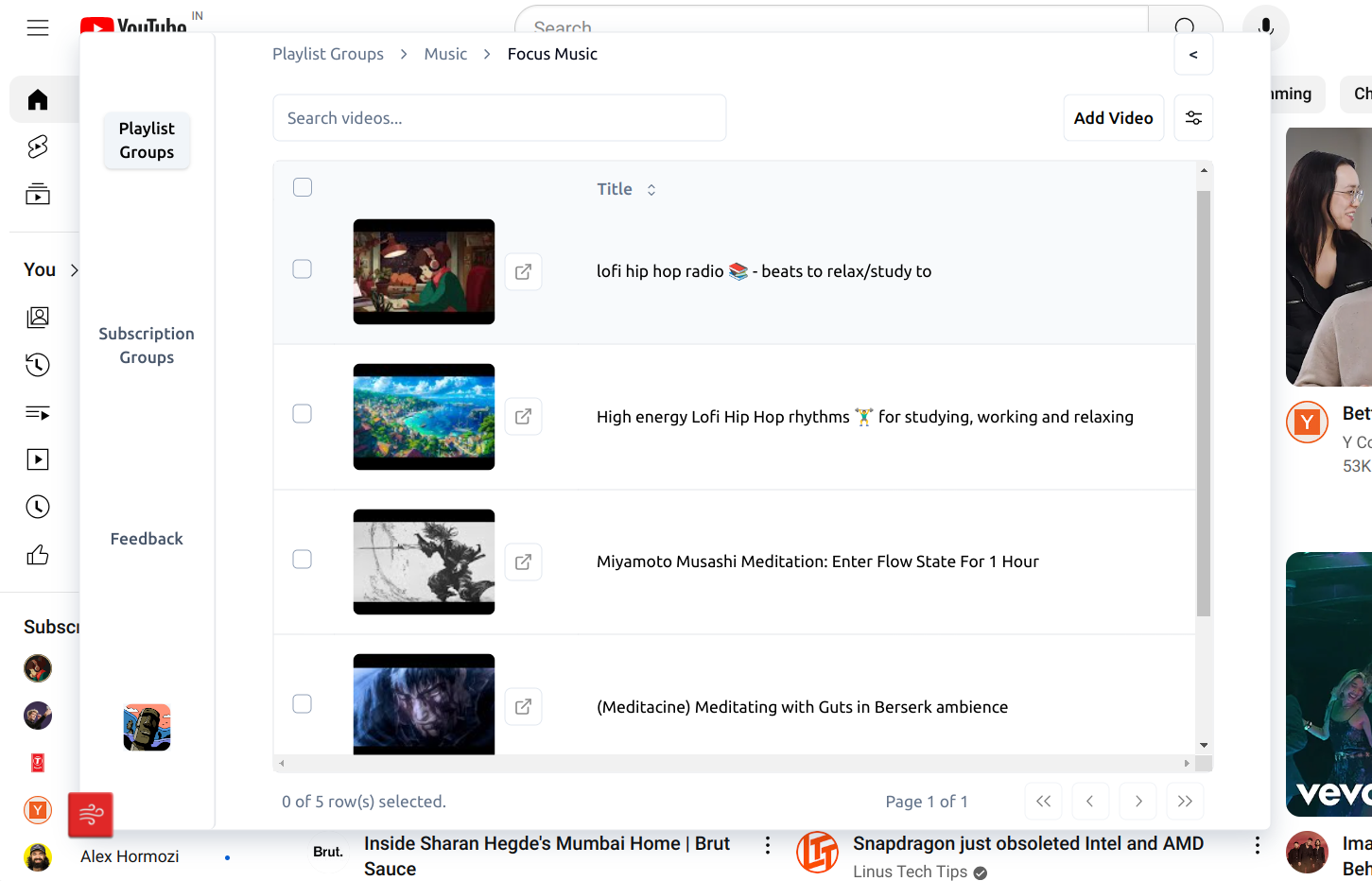1372x881 pixels.
Task: Click Playlist Groups breadcrumb
Action: click(328, 54)
